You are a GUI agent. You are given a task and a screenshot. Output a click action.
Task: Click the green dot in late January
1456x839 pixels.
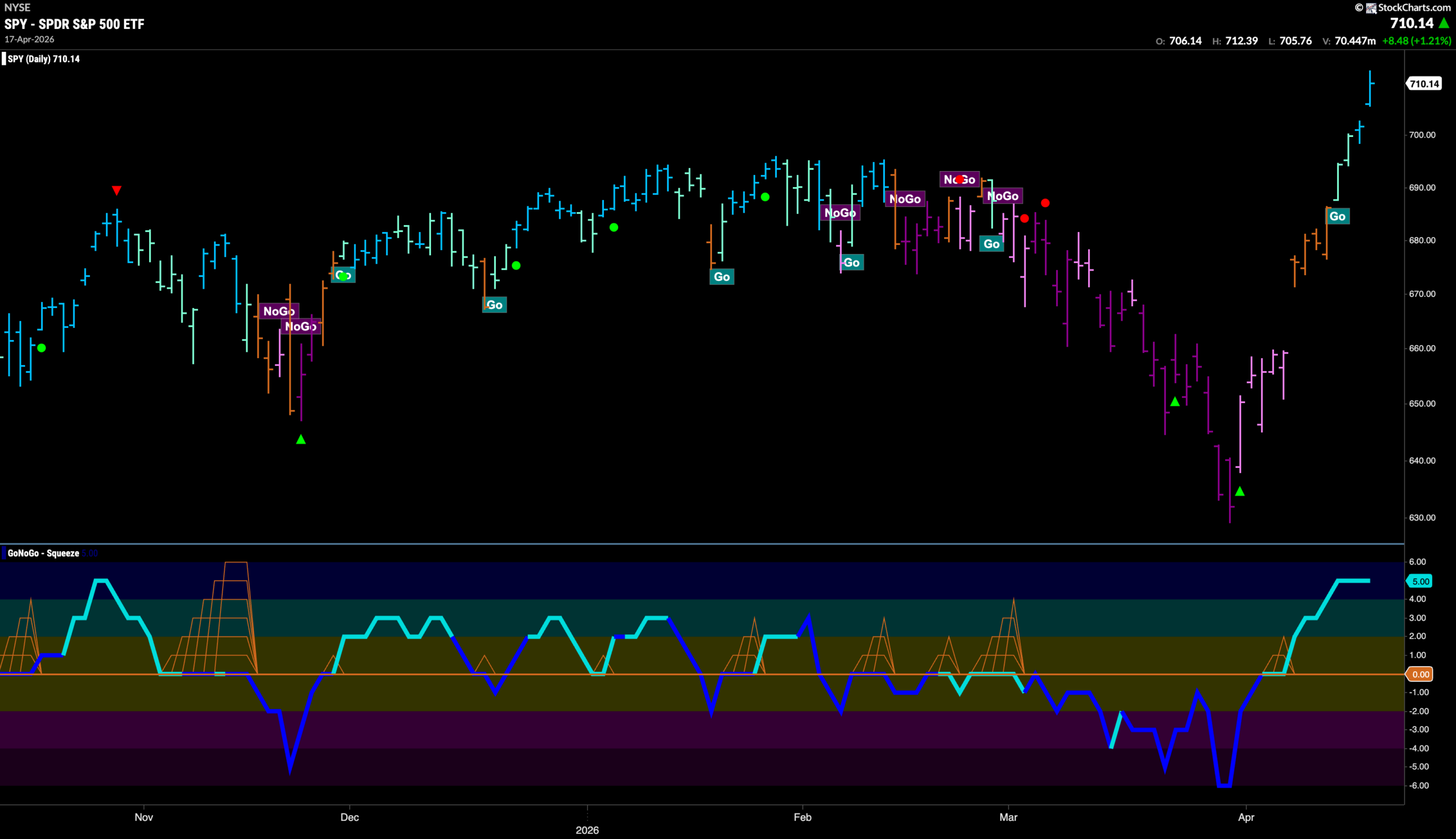[765, 197]
